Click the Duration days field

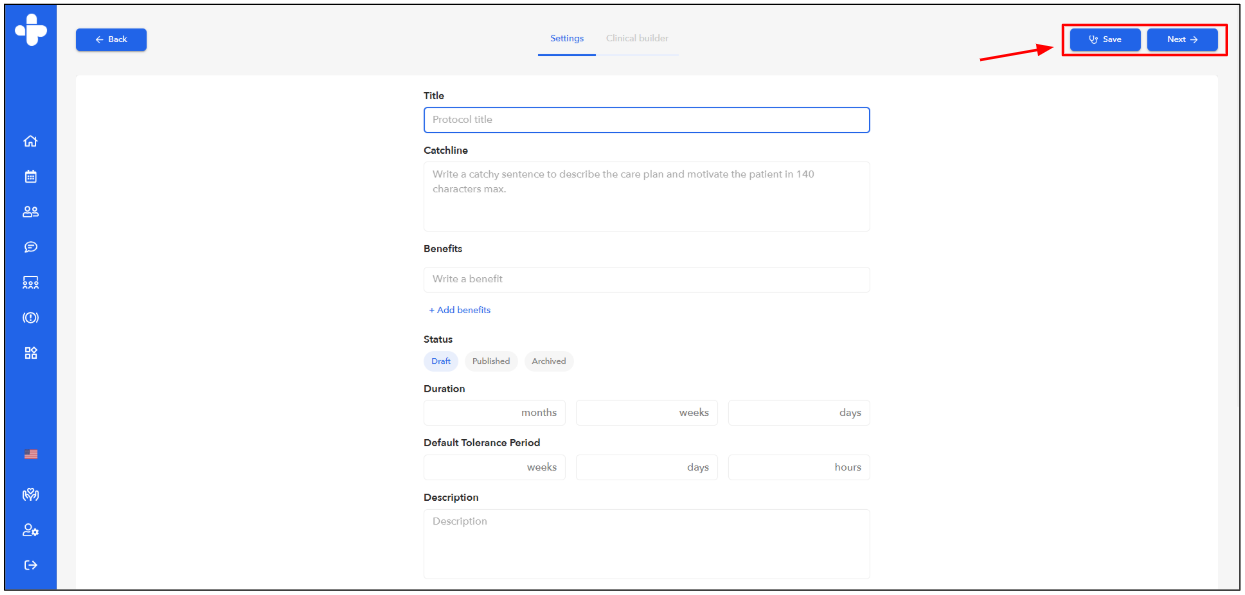[799, 413]
